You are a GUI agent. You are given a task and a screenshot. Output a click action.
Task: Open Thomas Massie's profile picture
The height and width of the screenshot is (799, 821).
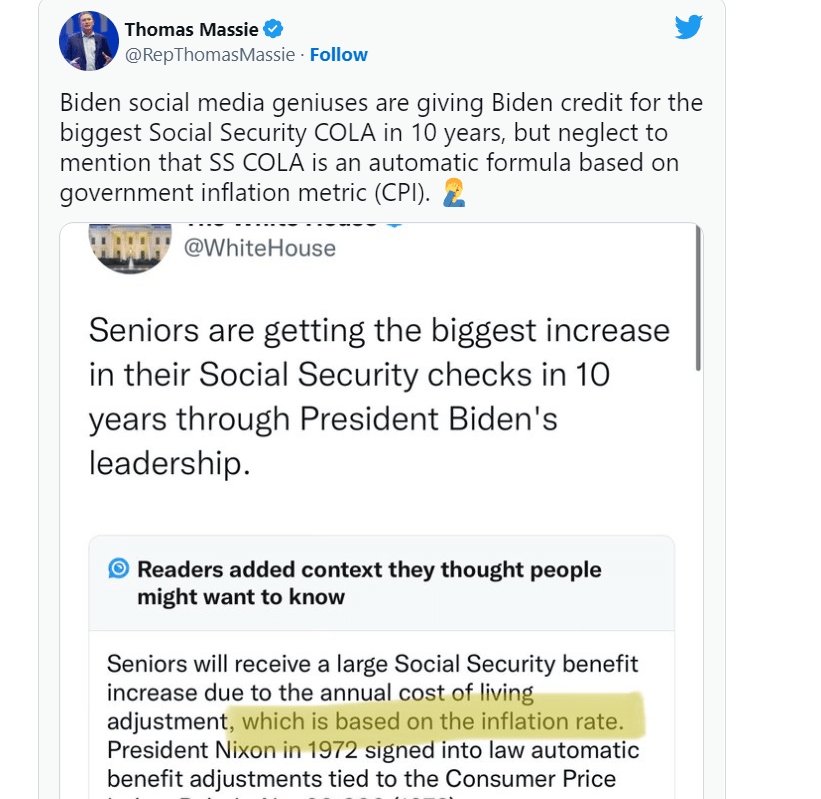tap(89, 42)
